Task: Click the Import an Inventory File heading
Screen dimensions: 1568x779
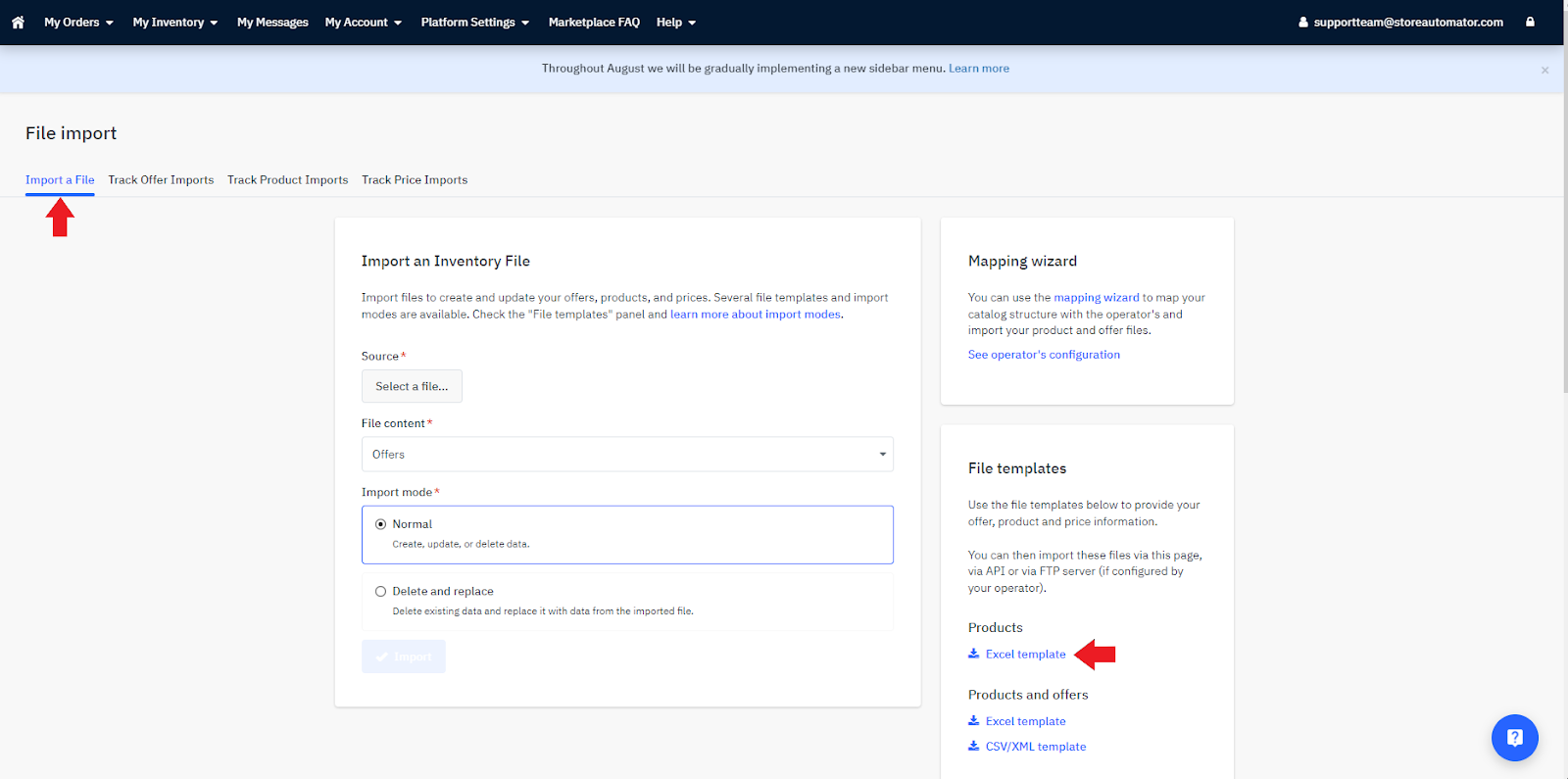Action: (446, 262)
